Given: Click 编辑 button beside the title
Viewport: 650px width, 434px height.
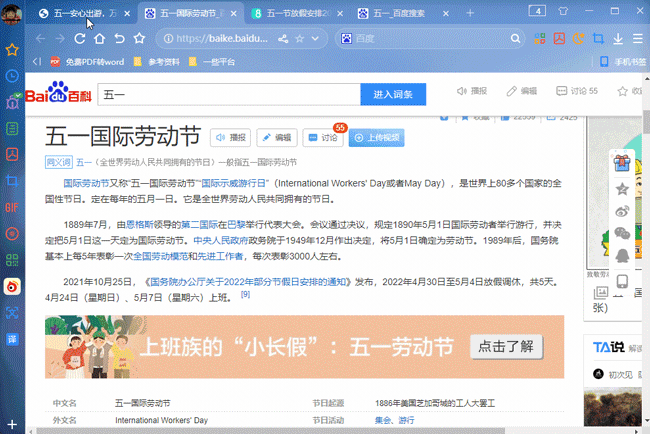Looking at the screenshot, I should pos(277,138).
